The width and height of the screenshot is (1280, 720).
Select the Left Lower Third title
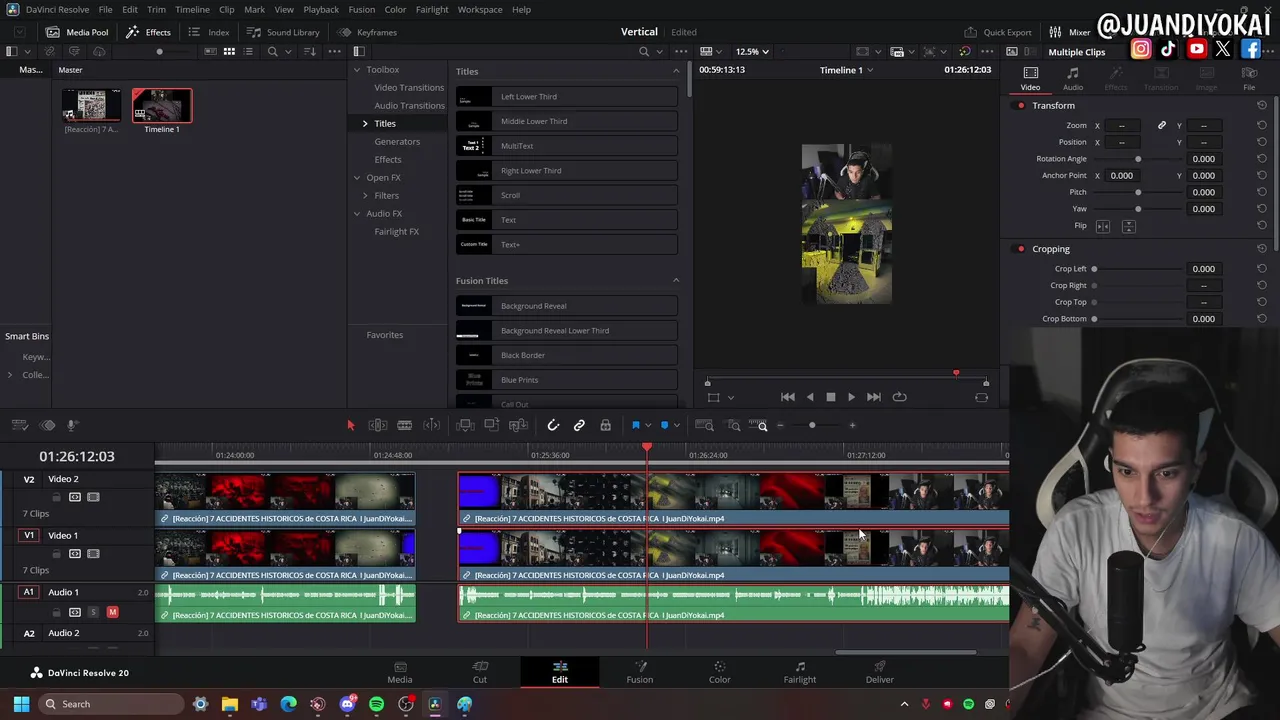pyautogui.click(x=566, y=97)
